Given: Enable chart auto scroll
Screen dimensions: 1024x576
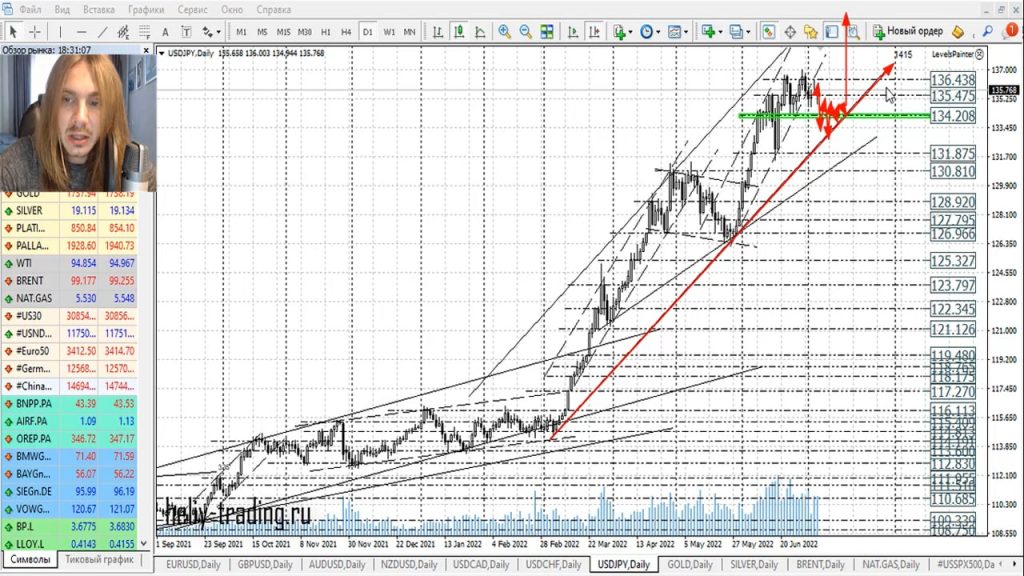Looking at the screenshot, I should pos(572,31).
